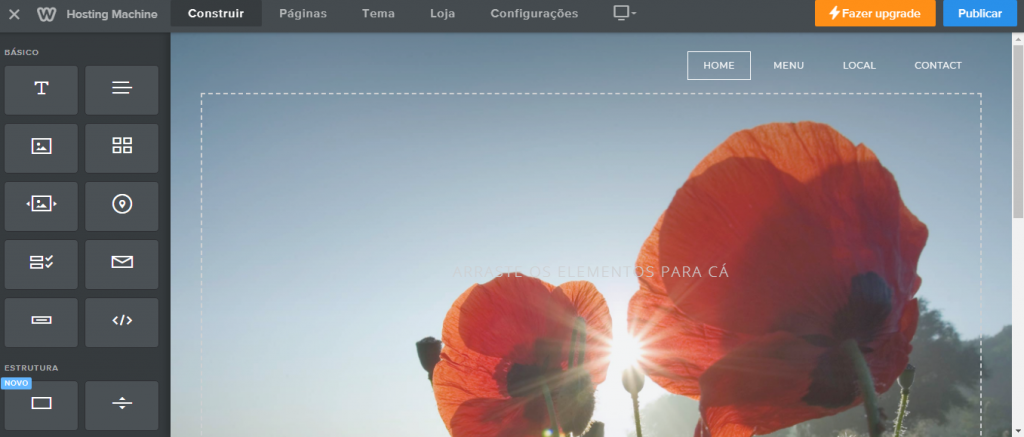Viewport: 1024px width, 437px height.
Task: Open the Loja tab
Action: (x=443, y=14)
